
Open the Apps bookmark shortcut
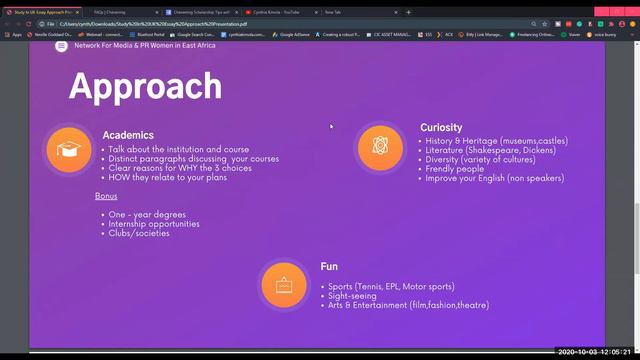tap(13, 35)
